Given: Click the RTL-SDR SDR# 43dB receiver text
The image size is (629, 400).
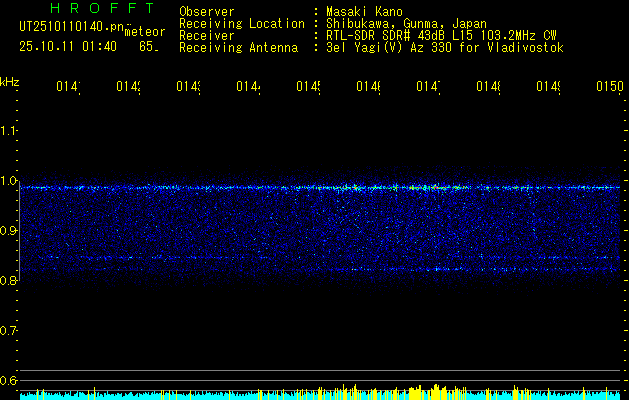Looking at the screenshot, I should (x=441, y=36).
